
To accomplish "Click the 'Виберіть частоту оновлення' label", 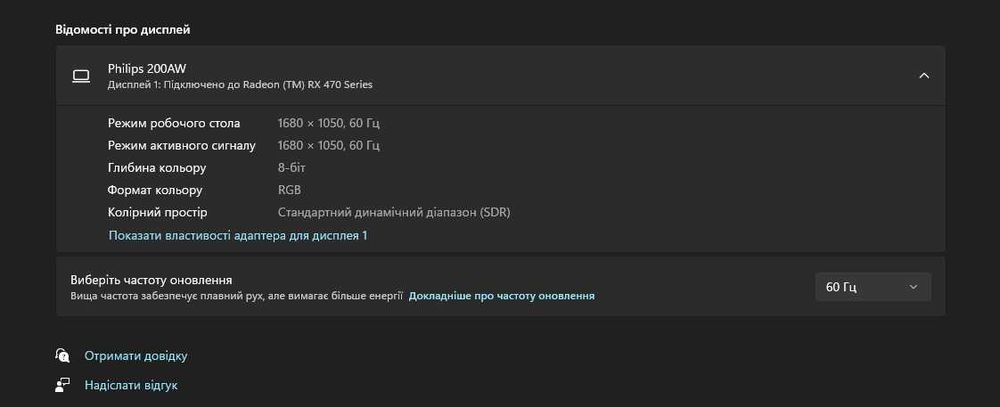I will [151, 280].
